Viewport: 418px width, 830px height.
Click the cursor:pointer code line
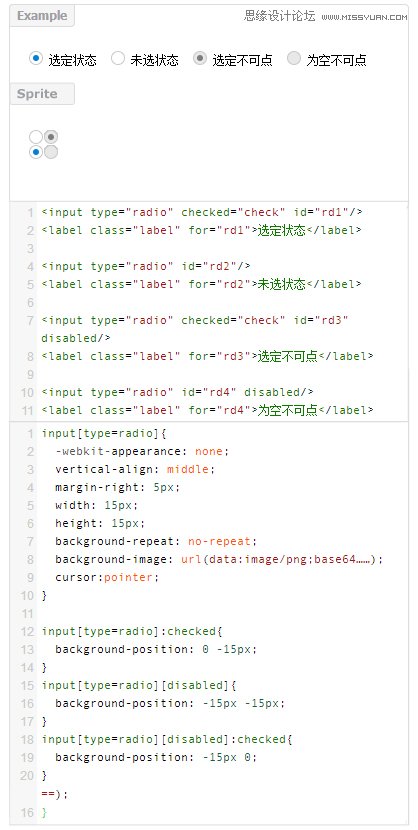[107, 578]
